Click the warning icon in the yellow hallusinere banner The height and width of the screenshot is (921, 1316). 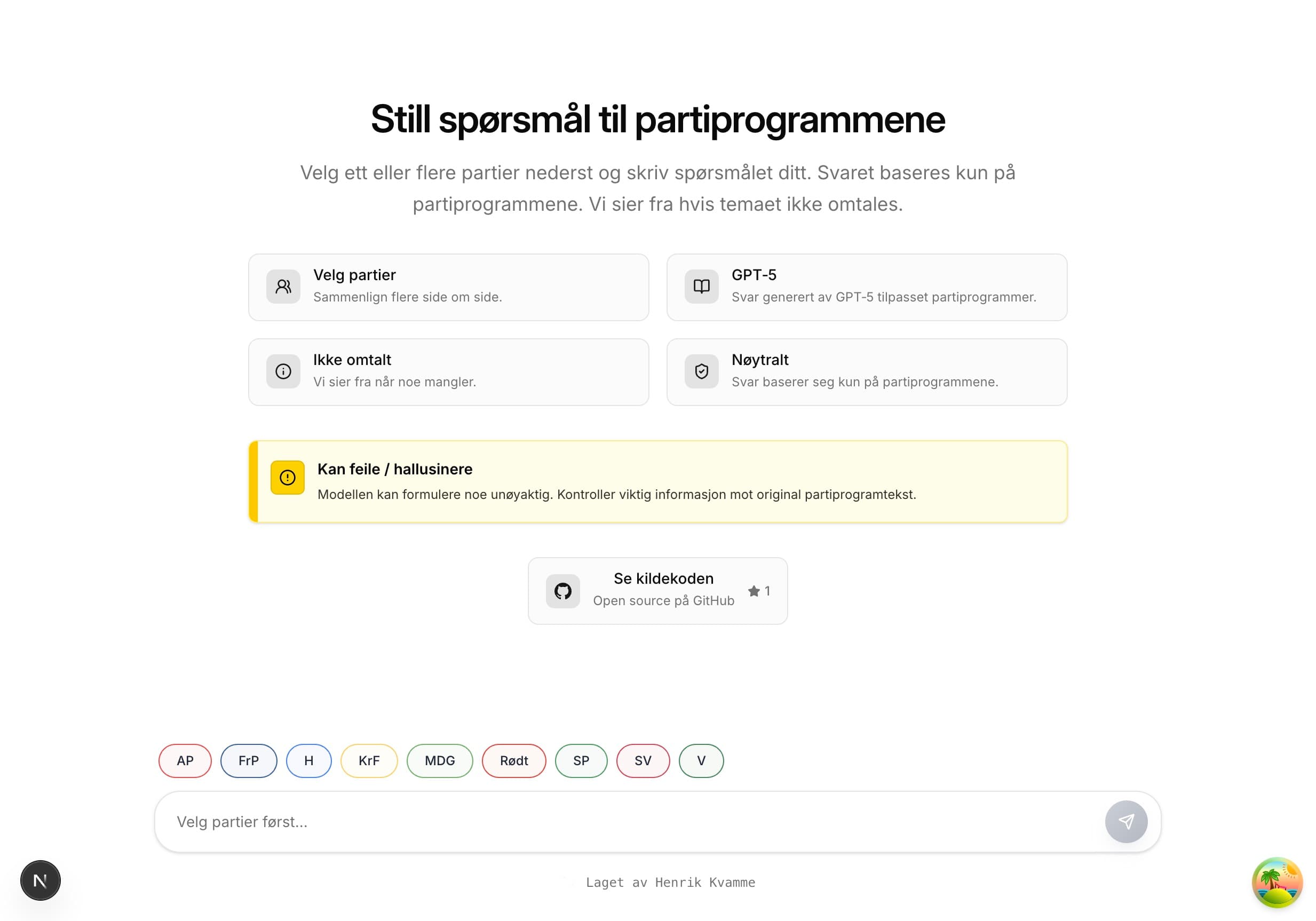pyautogui.click(x=287, y=478)
